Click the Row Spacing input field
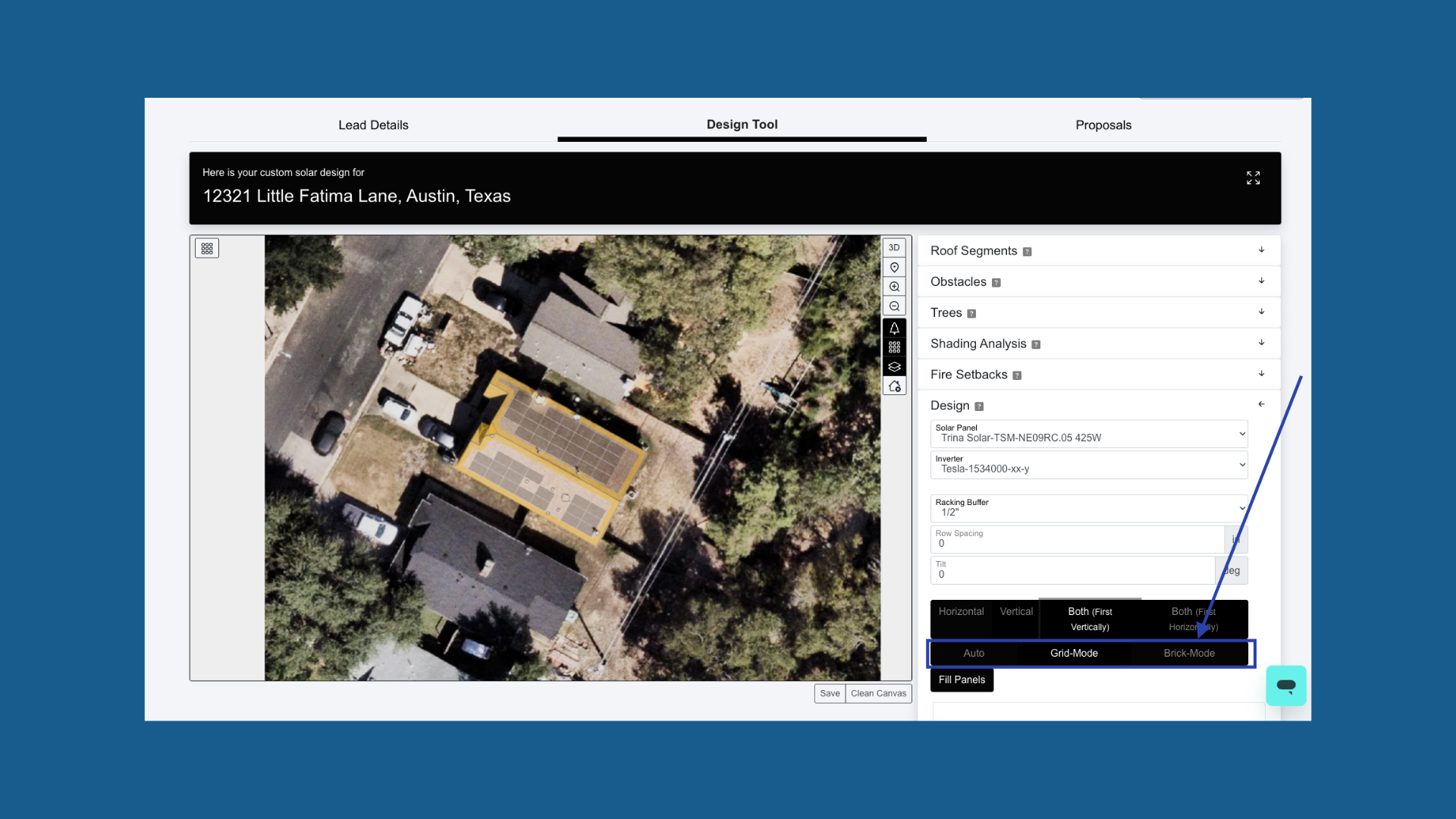This screenshot has height=819, width=1456. click(x=1077, y=539)
